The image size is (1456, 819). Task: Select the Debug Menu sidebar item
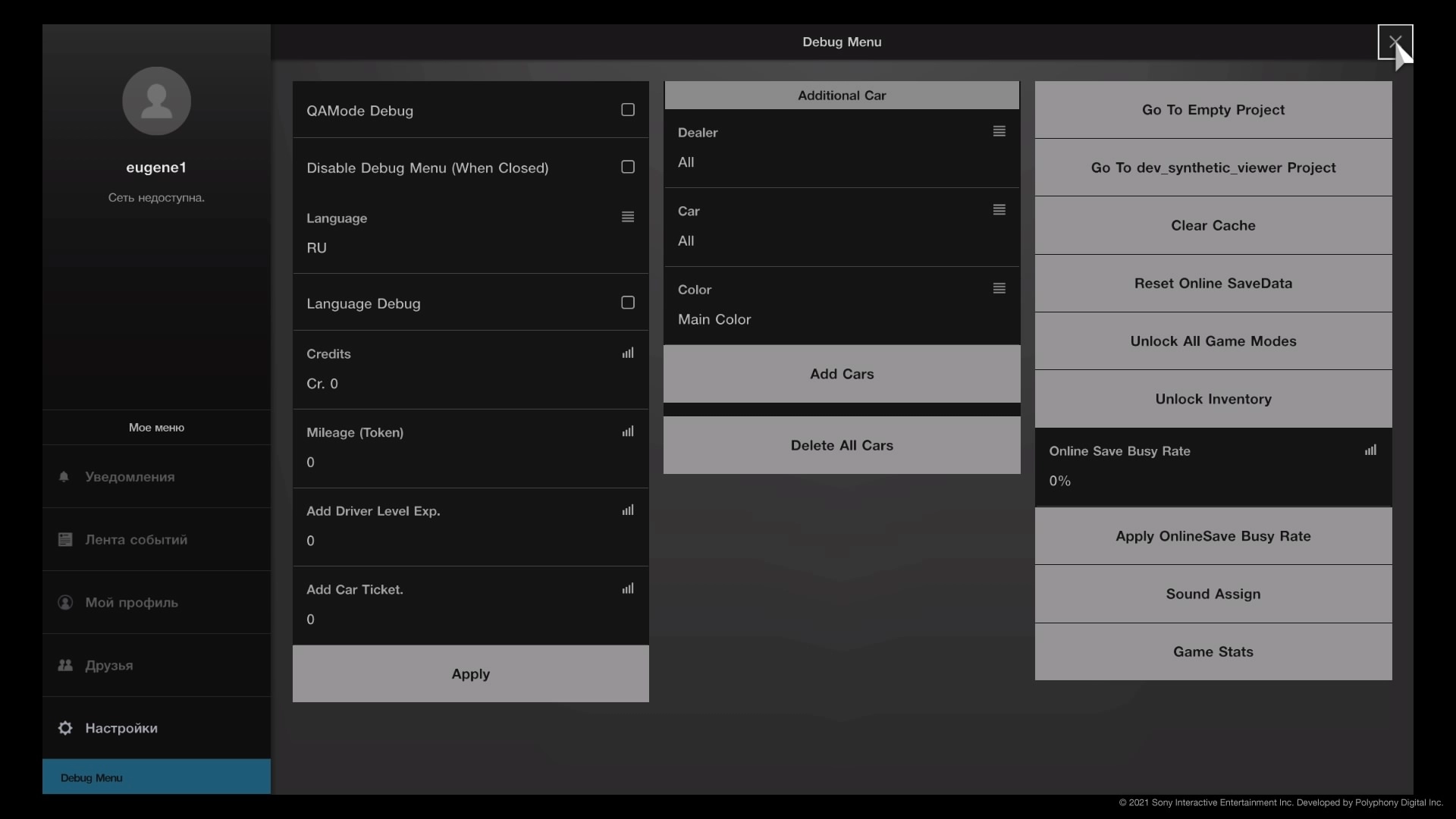156,777
